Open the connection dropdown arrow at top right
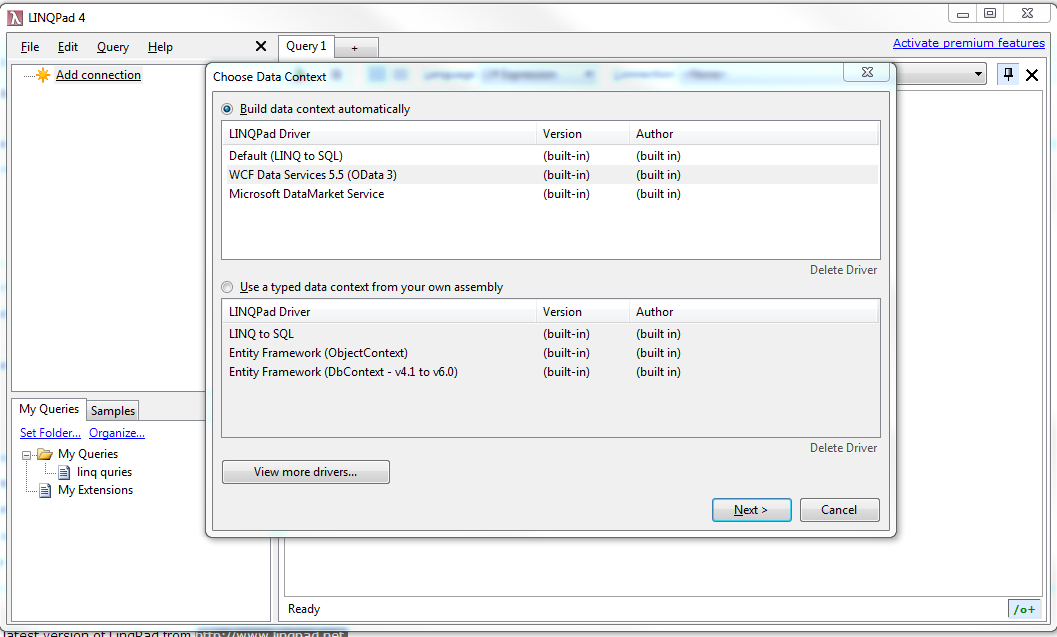 click(x=978, y=75)
